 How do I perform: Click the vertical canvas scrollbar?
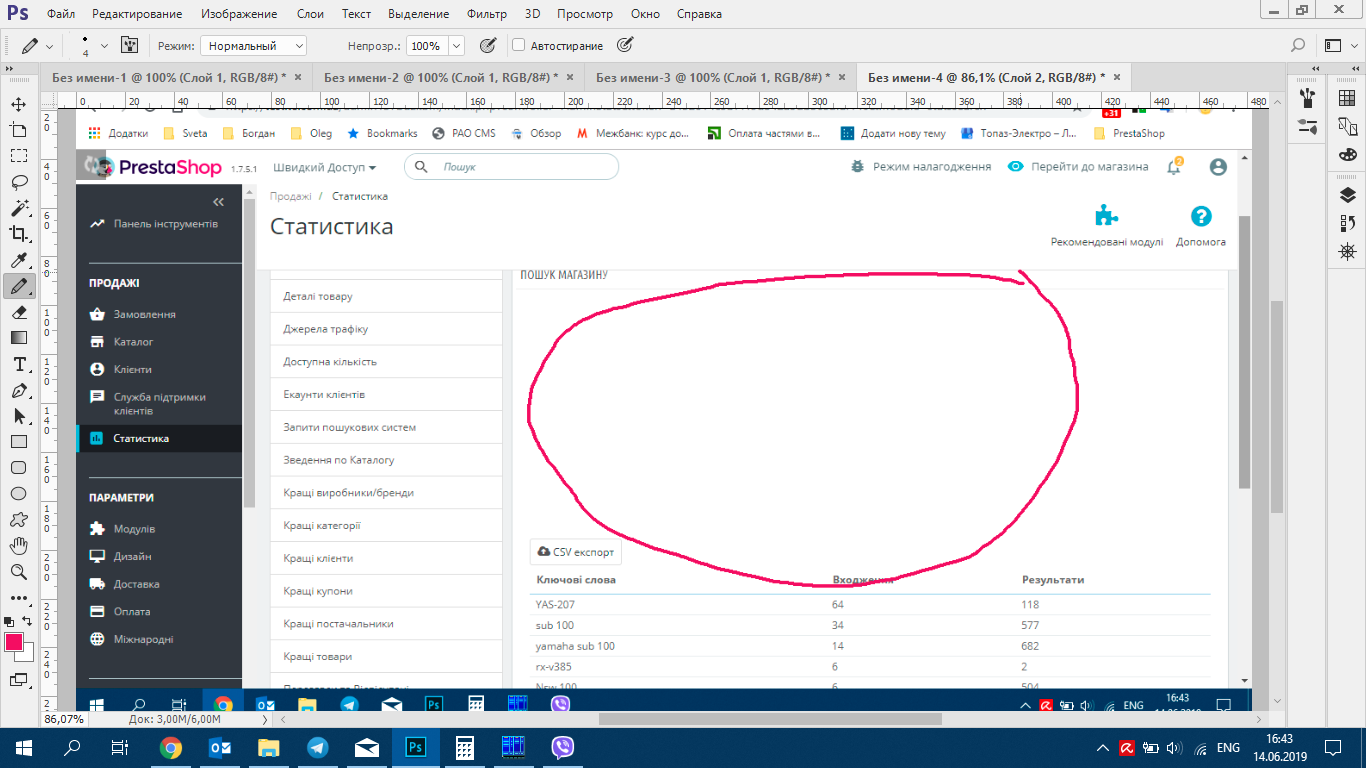pyautogui.click(x=1276, y=406)
